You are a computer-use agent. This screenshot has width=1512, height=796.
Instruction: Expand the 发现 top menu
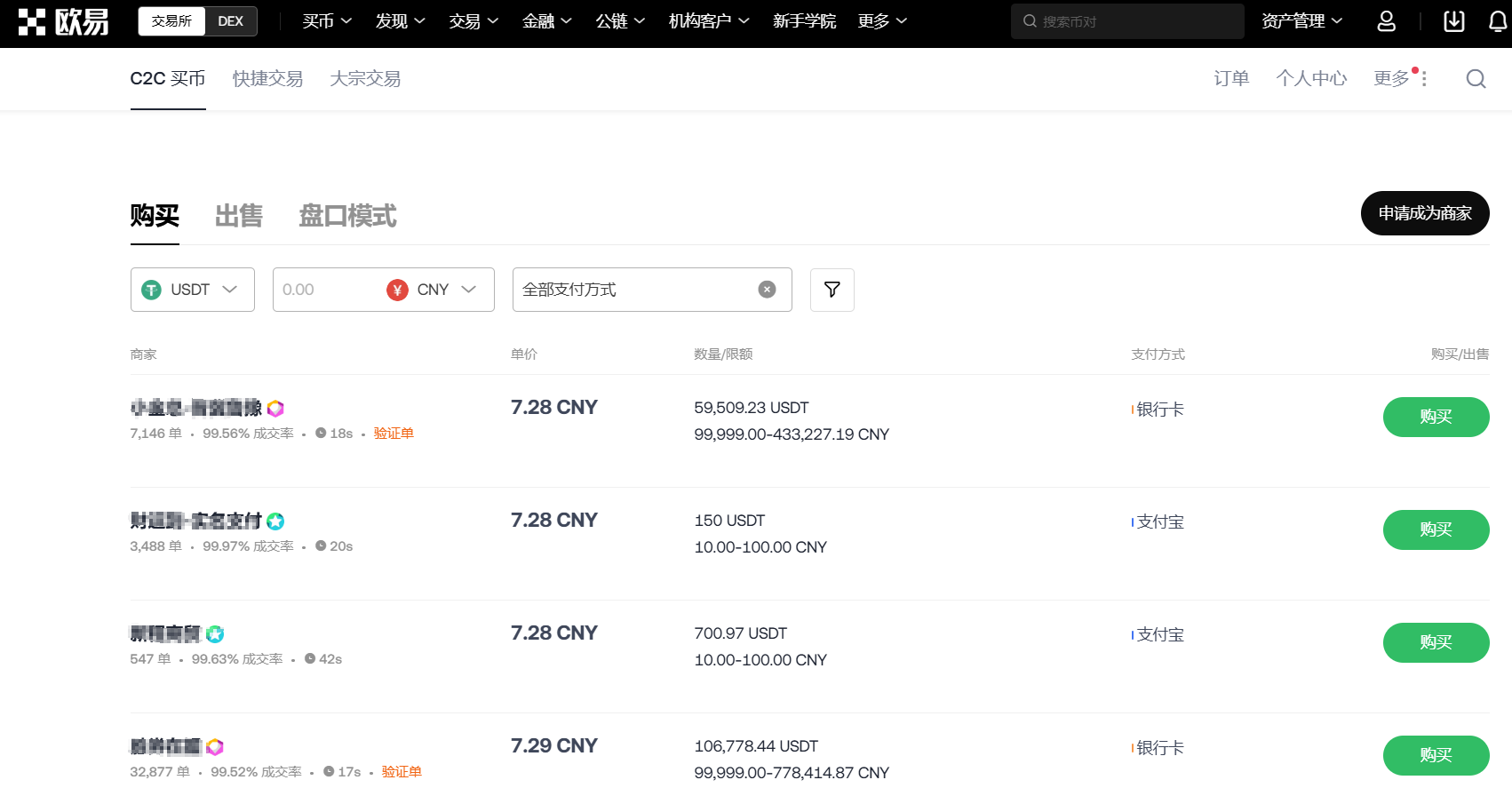point(401,21)
